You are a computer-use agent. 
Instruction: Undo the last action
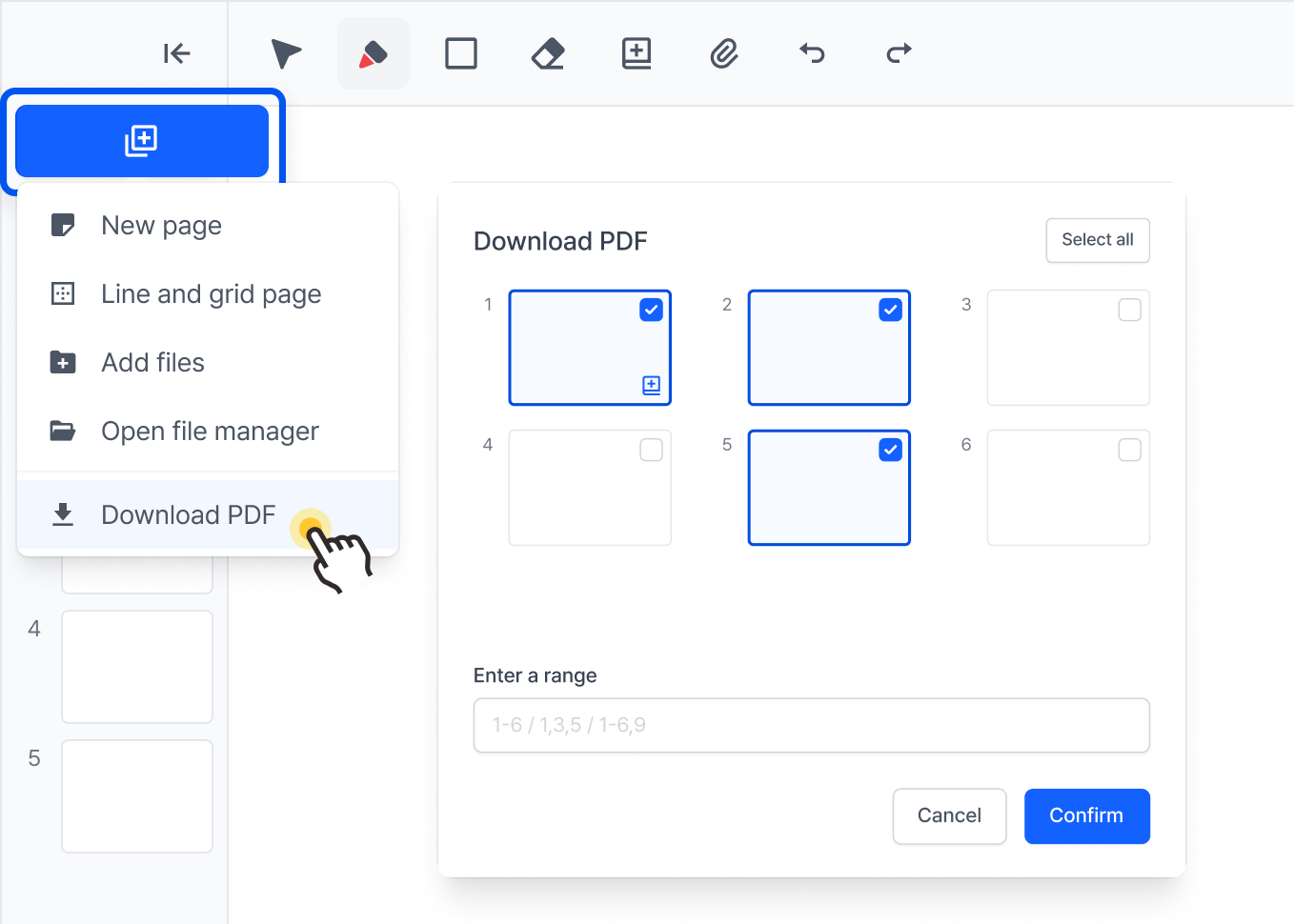[812, 52]
